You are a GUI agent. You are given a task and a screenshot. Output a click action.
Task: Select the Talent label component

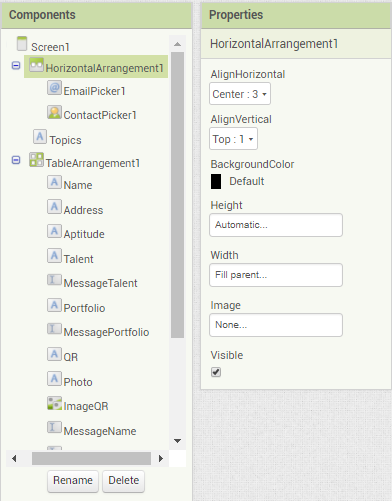click(x=79, y=259)
